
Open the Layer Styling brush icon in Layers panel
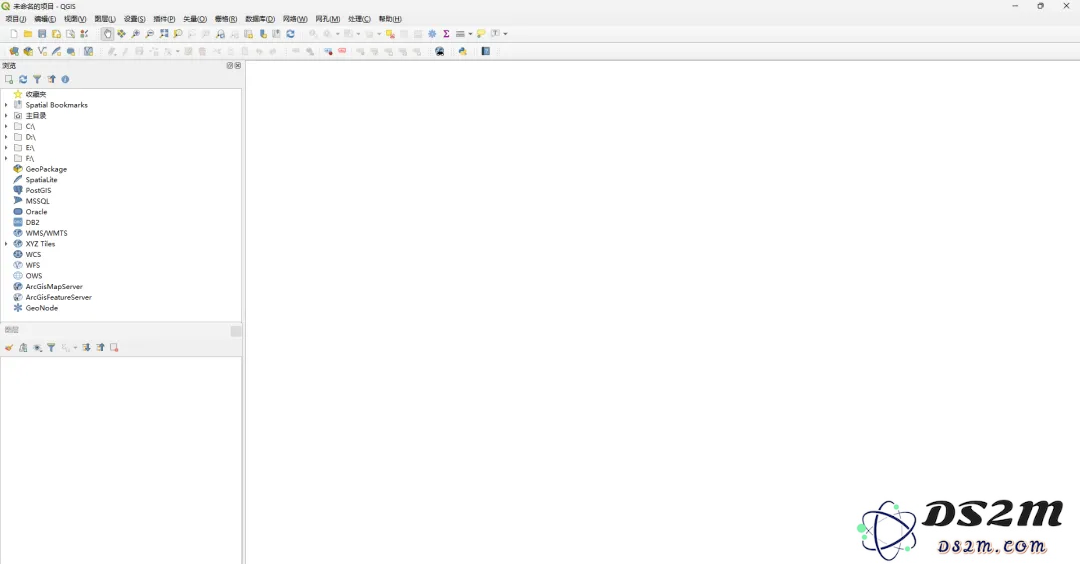coord(9,348)
